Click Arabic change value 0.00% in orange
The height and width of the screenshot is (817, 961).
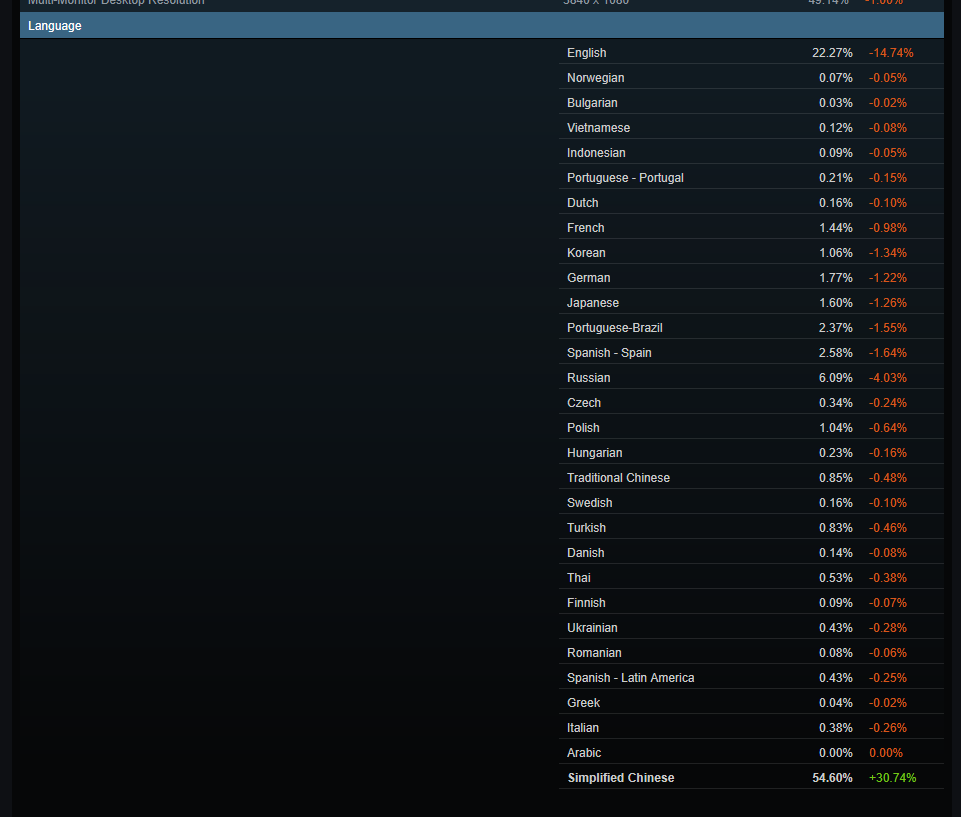point(886,753)
